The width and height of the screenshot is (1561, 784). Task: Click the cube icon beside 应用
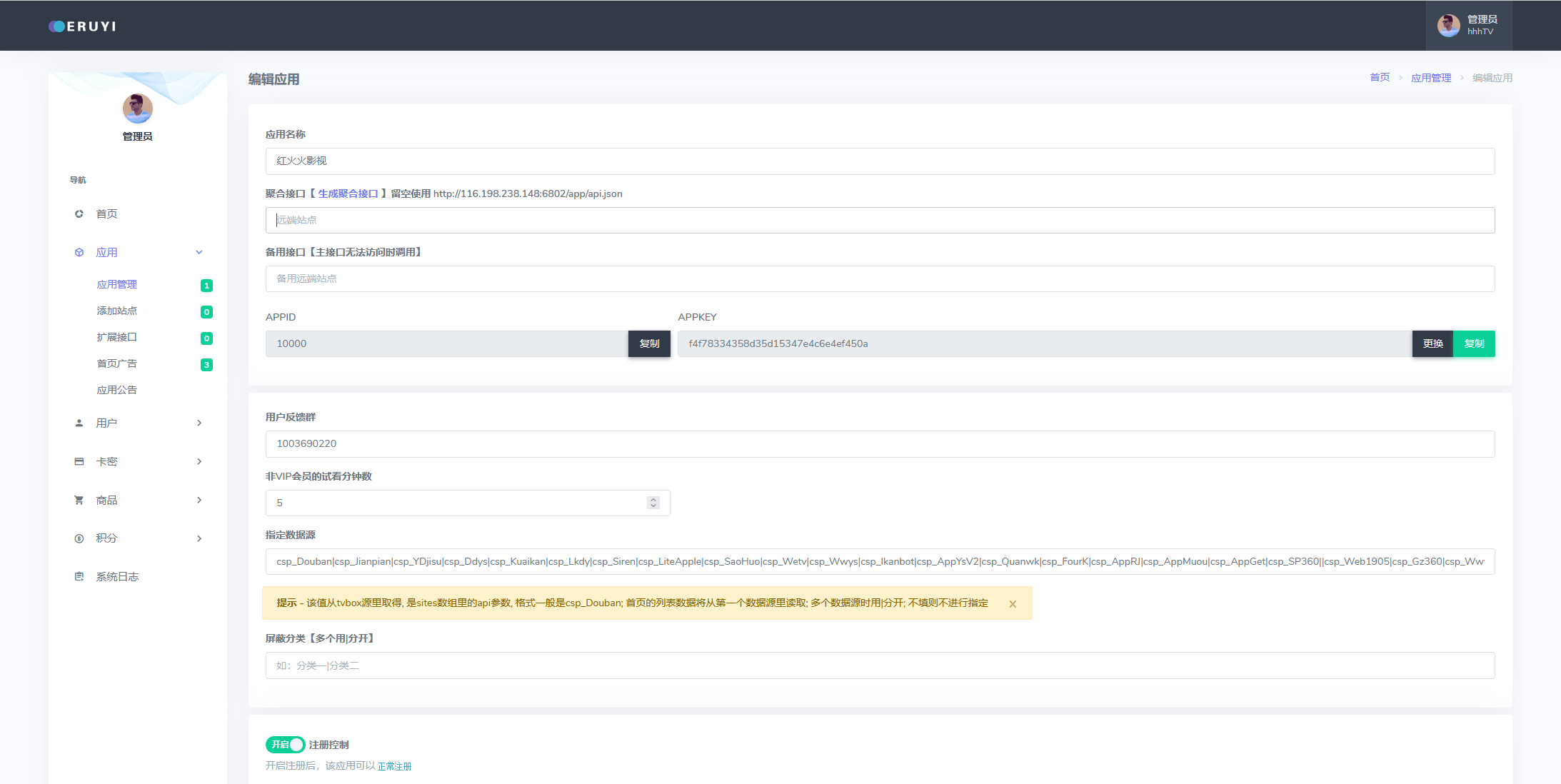(79, 252)
